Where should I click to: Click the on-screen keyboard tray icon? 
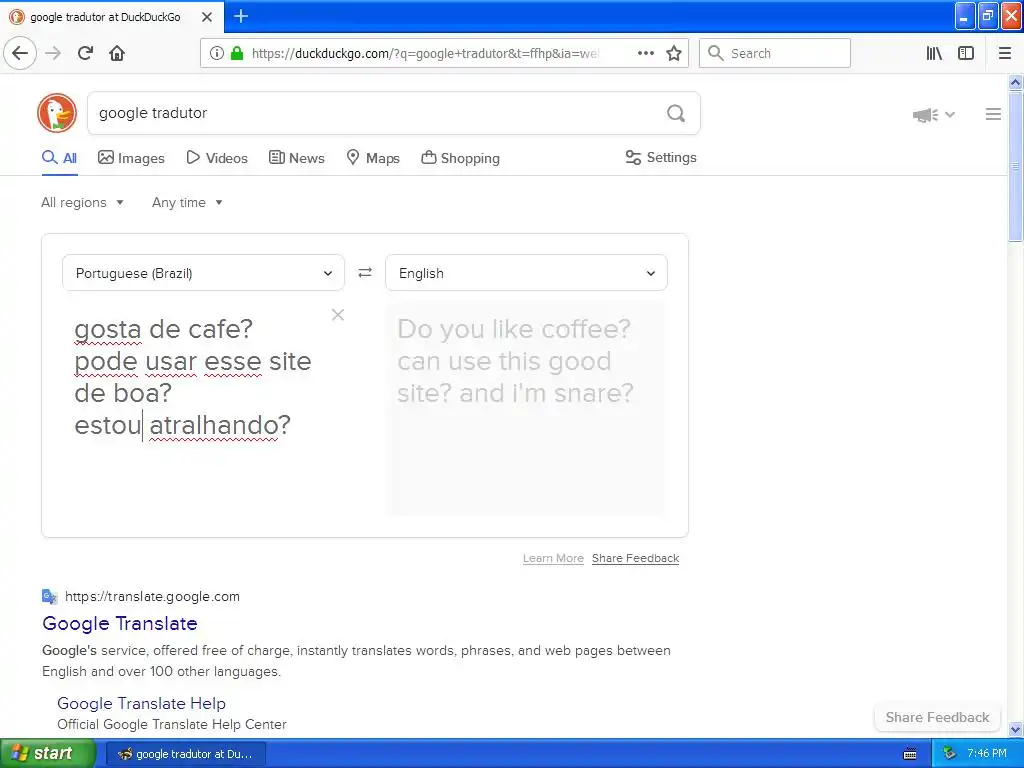910,754
